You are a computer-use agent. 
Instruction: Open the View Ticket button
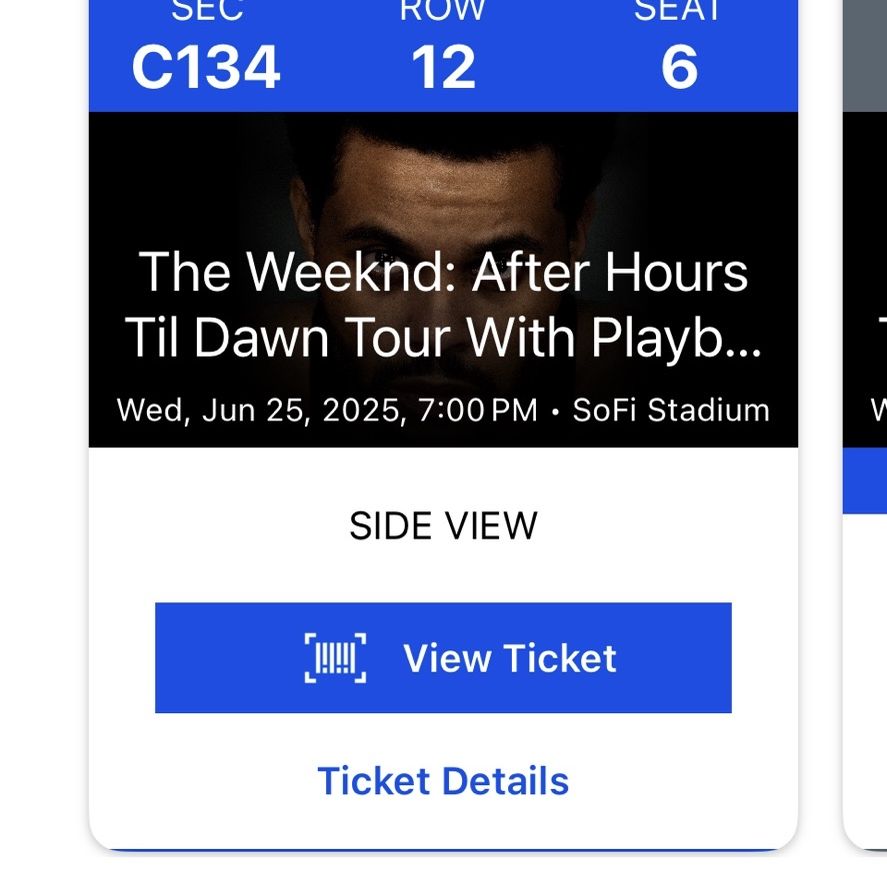[444, 658]
